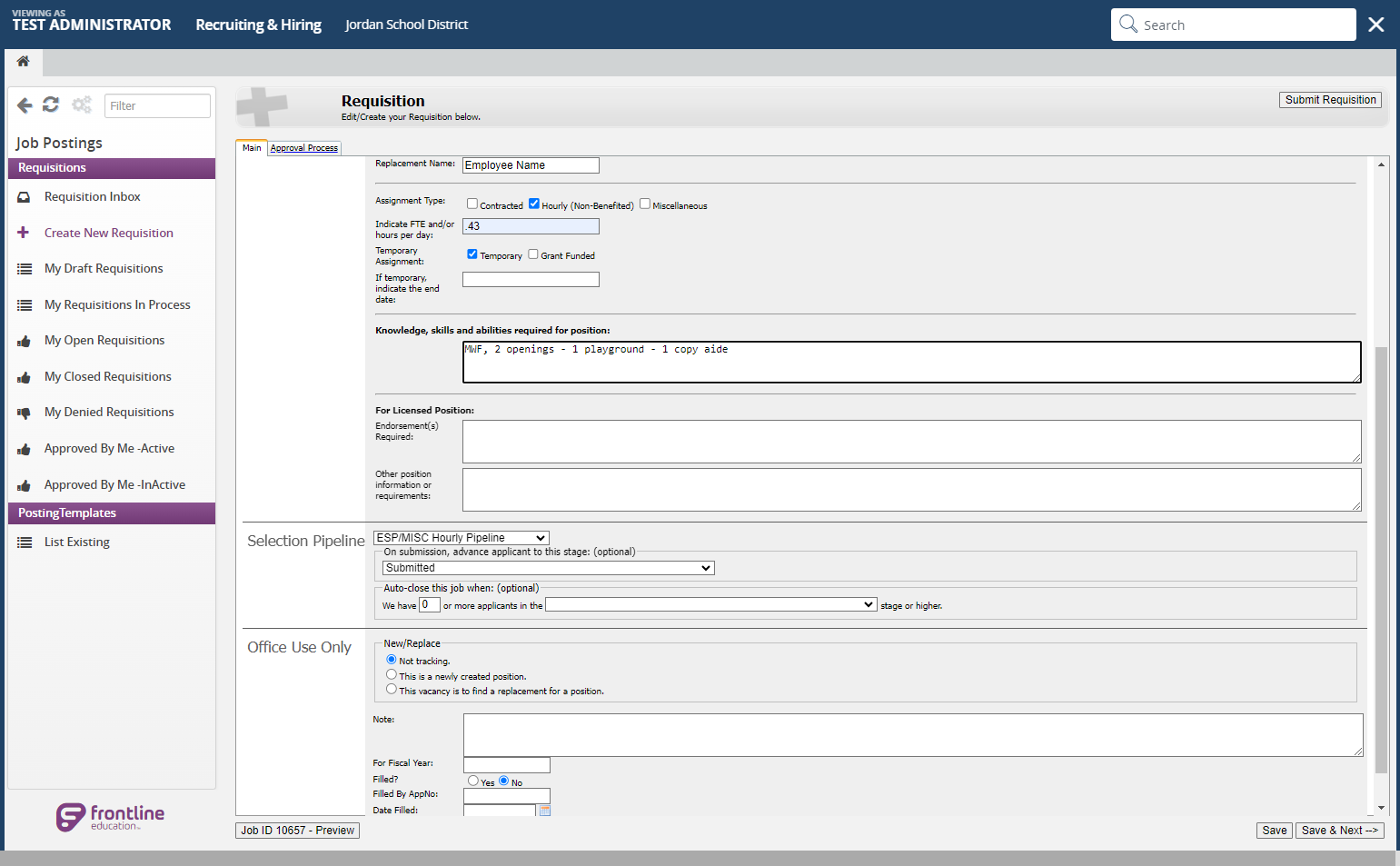Open Recruiting & Hiring menu

[259, 25]
